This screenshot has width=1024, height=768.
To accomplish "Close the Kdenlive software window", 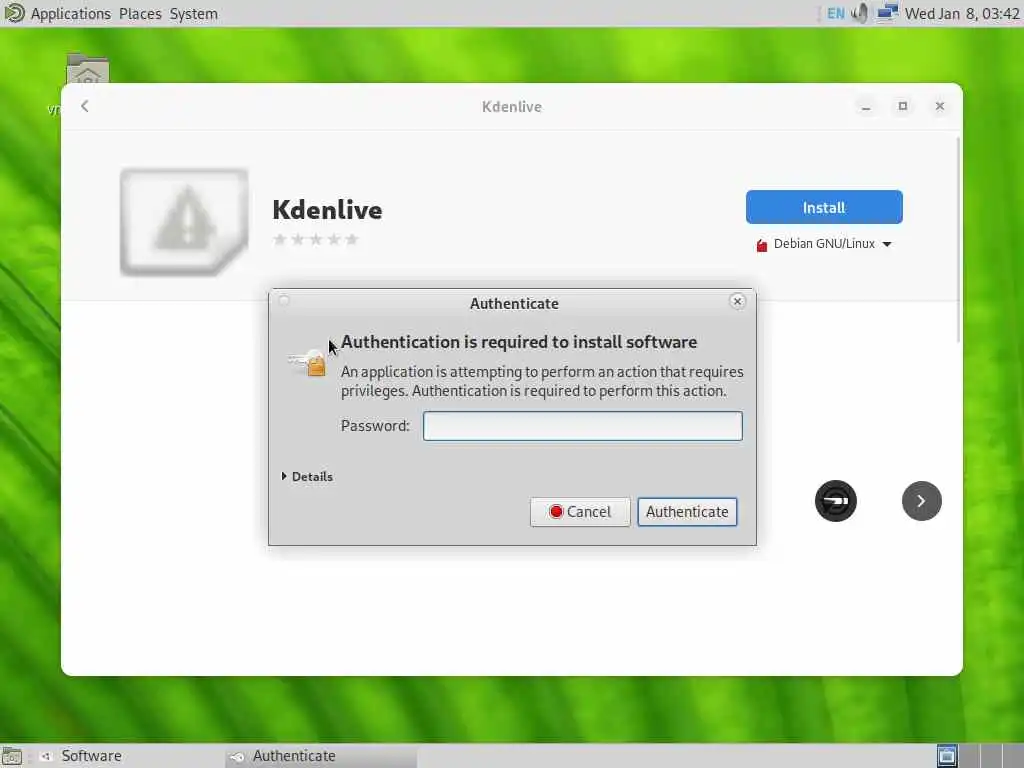I will tap(940, 106).
